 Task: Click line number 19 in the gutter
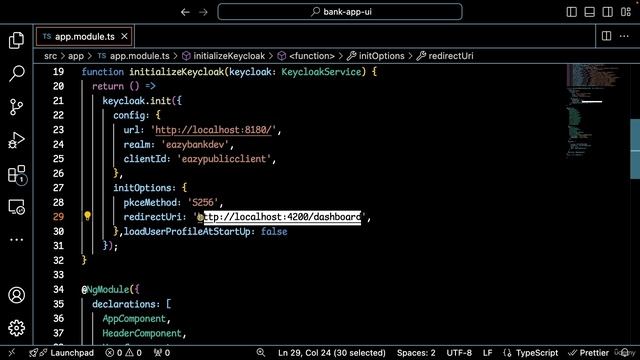58,72
